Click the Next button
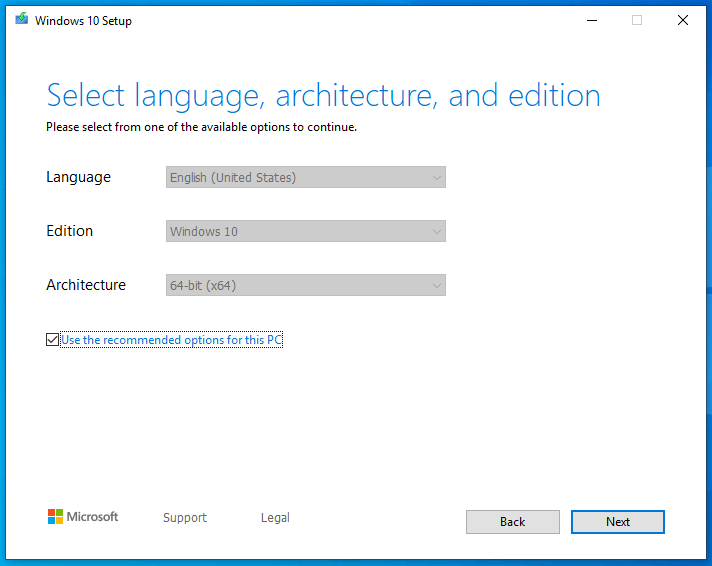This screenshot has height=566, width=712. click(618, 522)
